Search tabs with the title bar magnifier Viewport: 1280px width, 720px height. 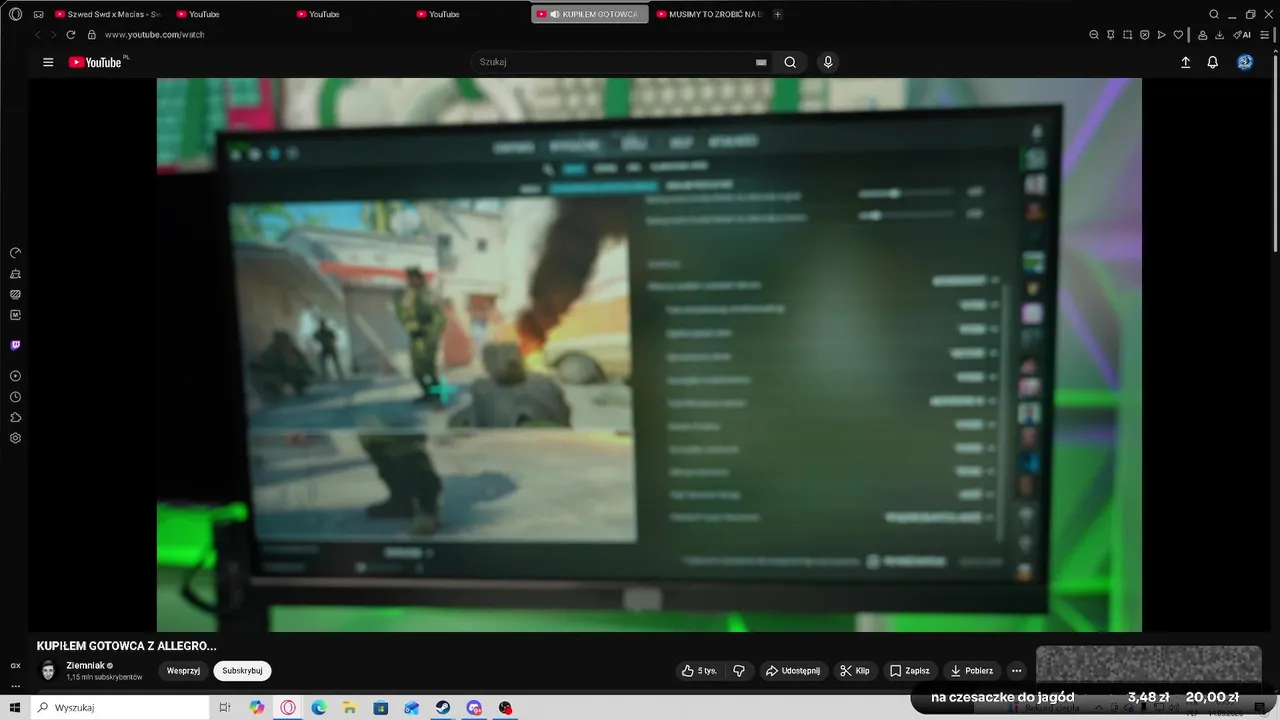click(x=1214, y=14)
